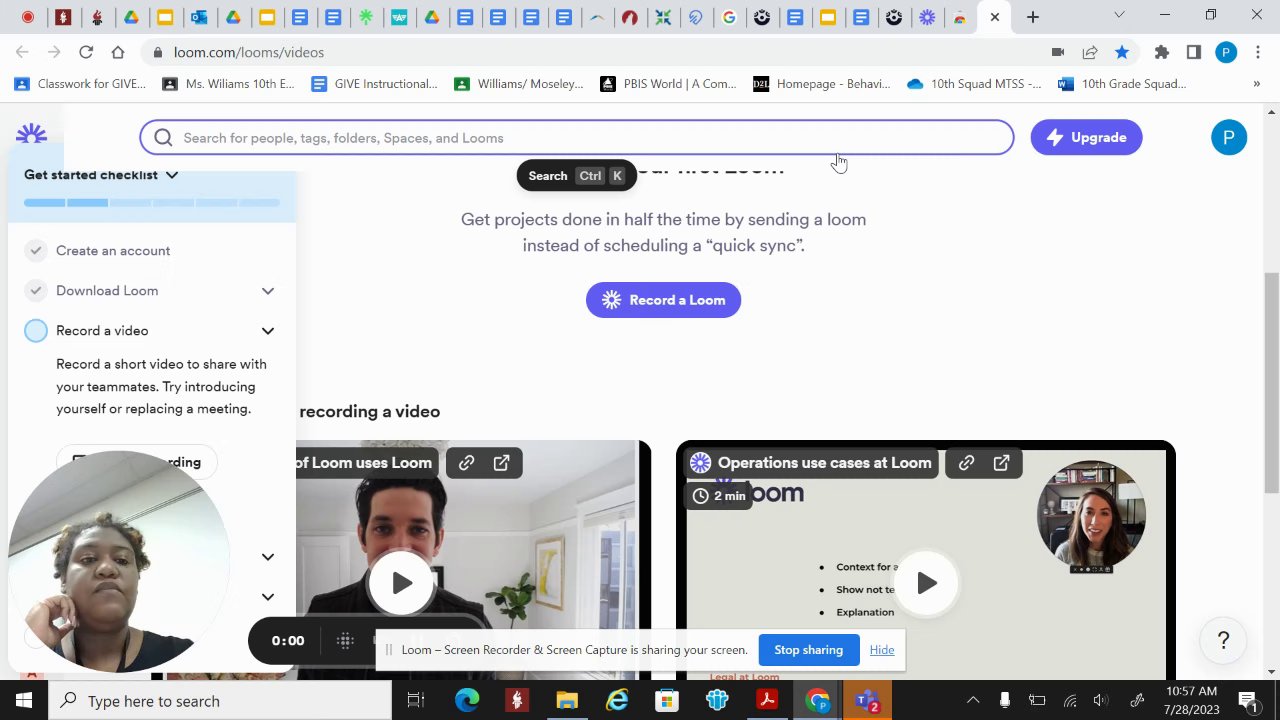The image size is (1280, 720).
Task: Open Windows Start menu
Action: [24, 701]
